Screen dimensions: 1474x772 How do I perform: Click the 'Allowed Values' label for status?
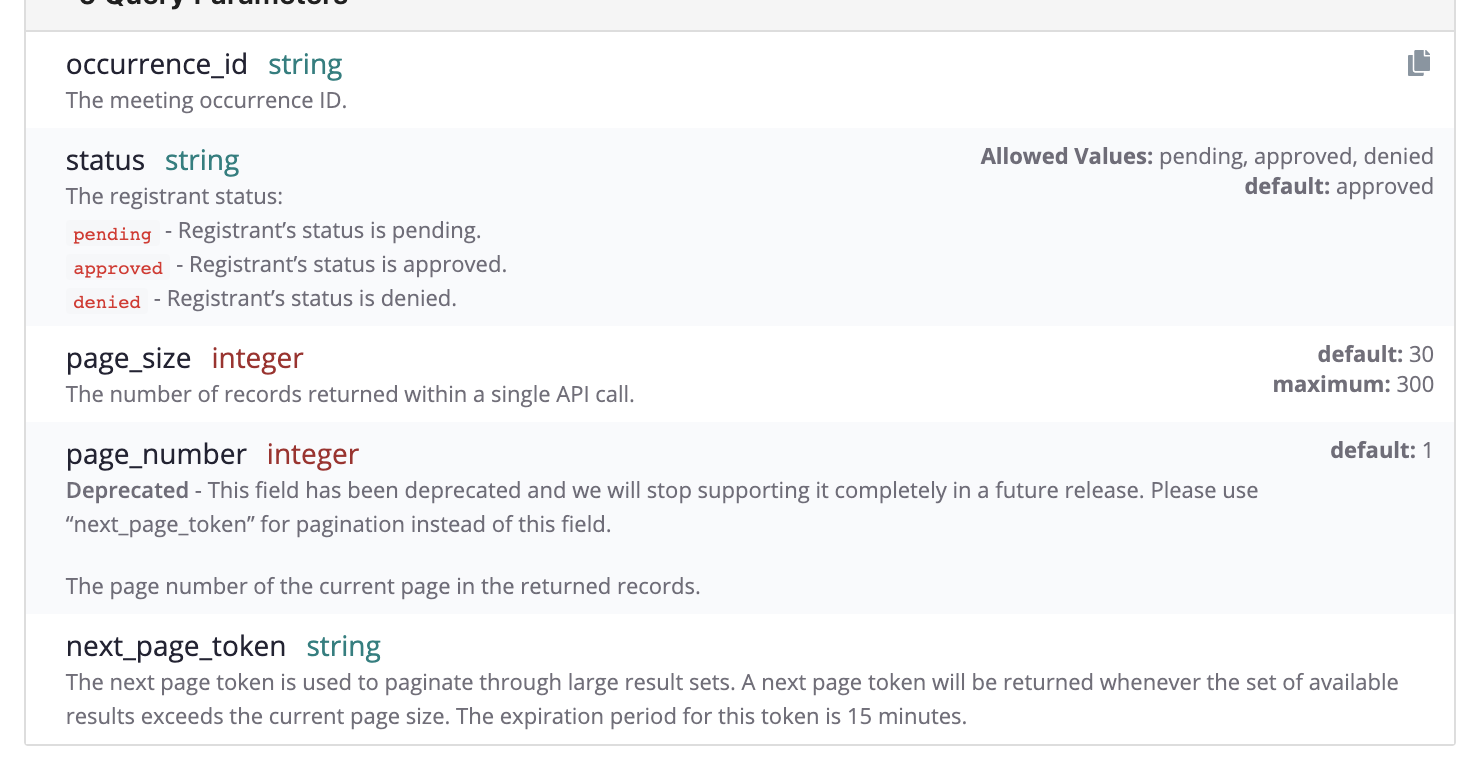[x=1066, y=156]
